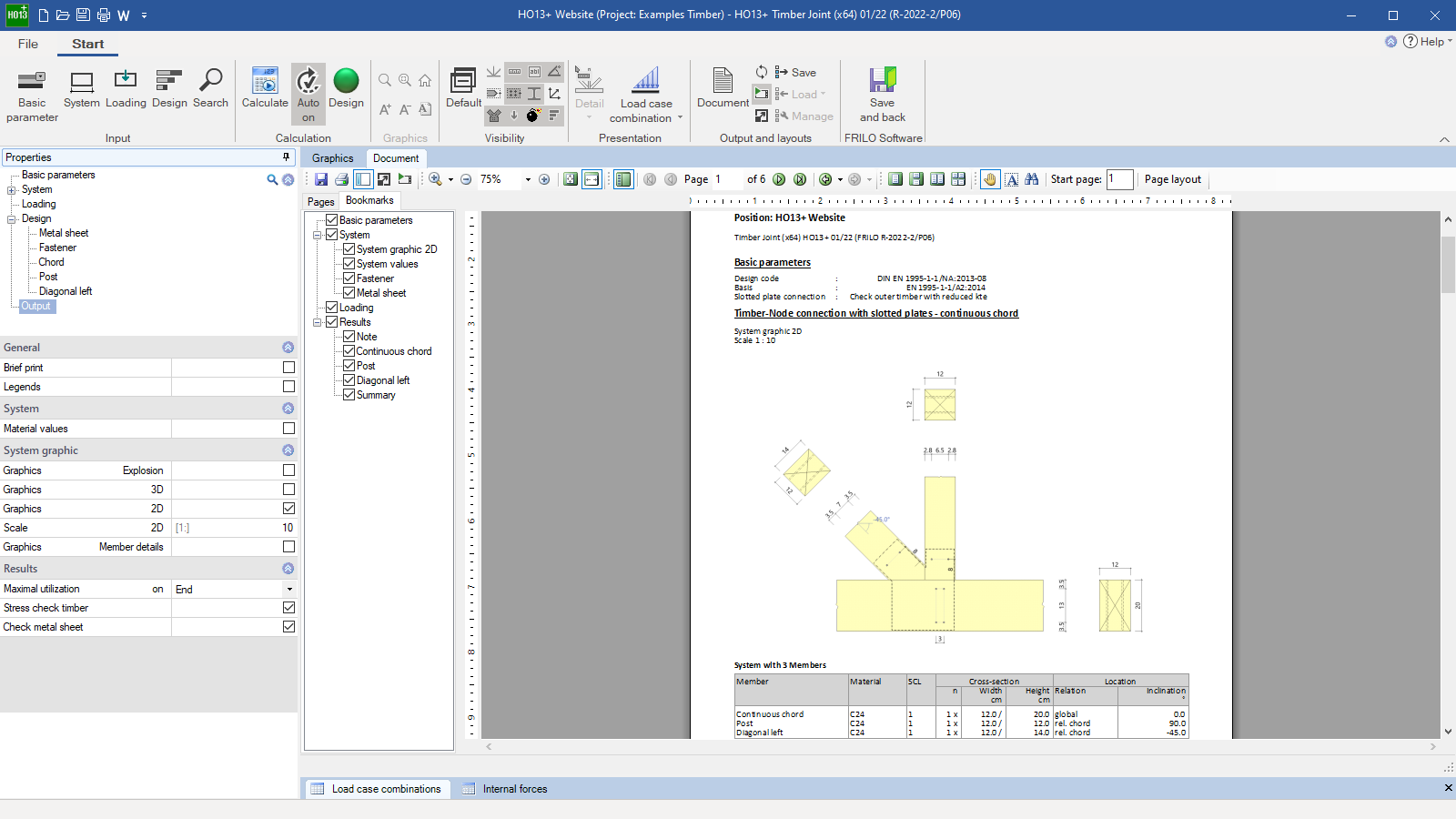1456x819 pixels.
Task: Pin the Properties panel
Action: point(287,157)
